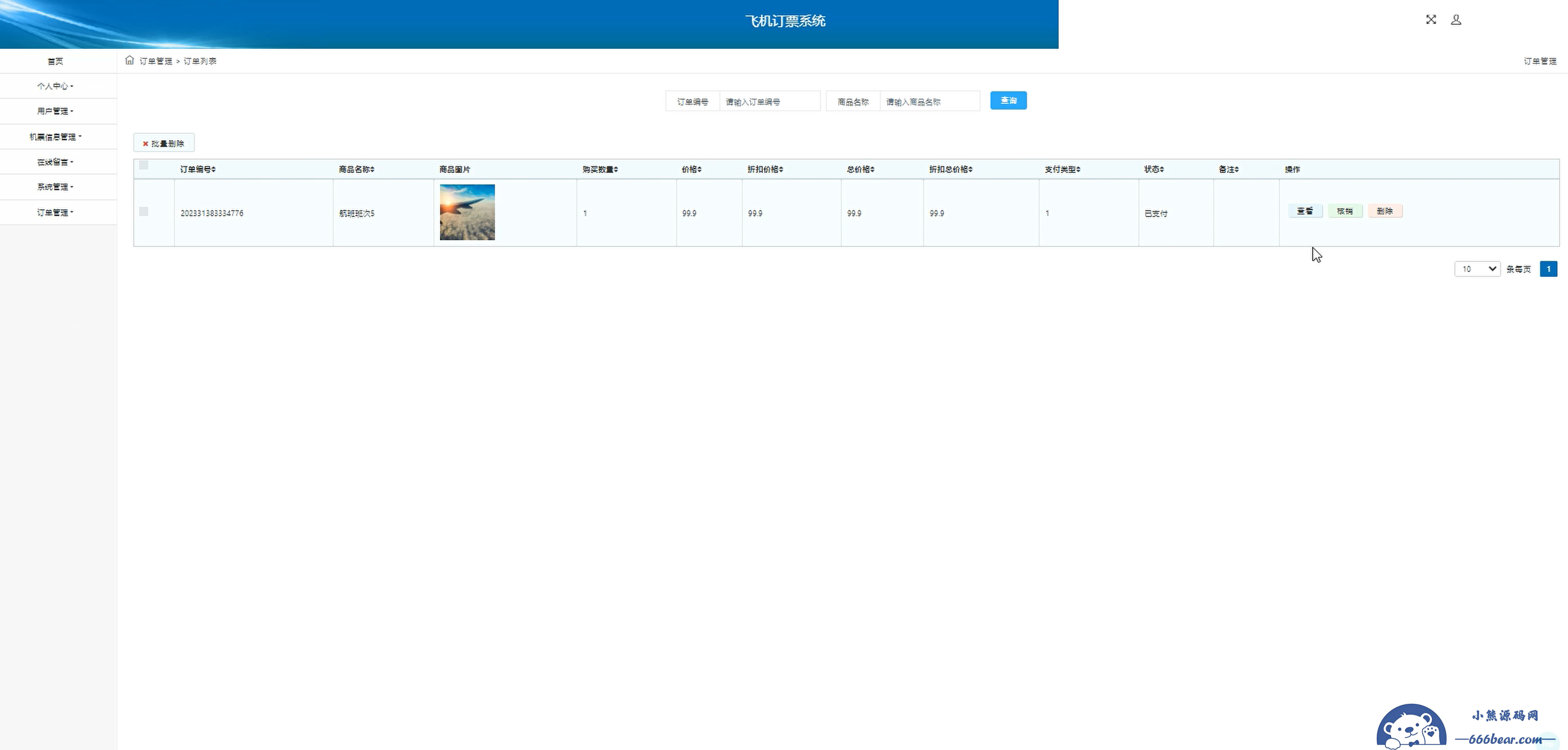Sort by 折扣价格 column arrows
1568x750 pixels.
coord(781,169)
